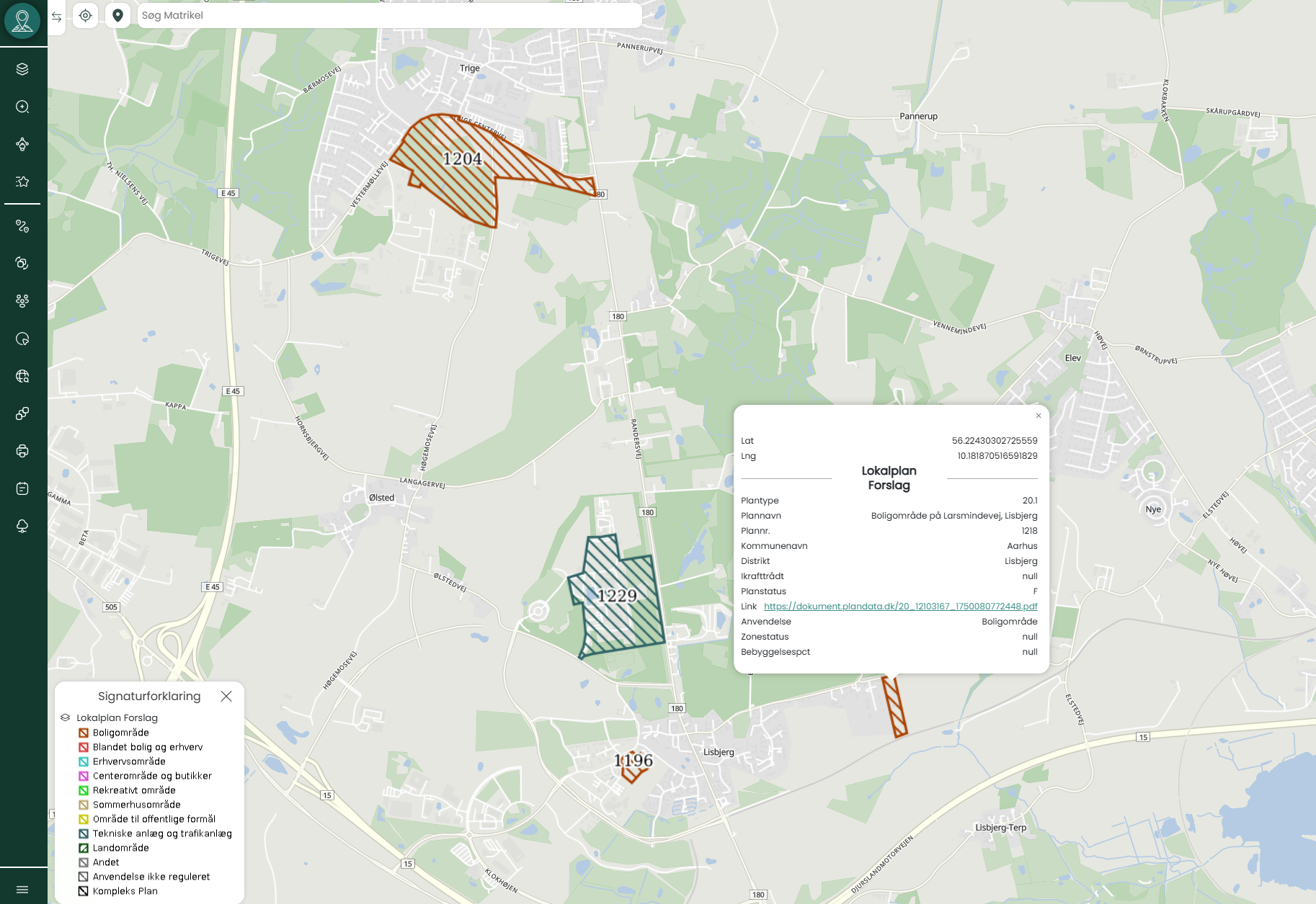
Task: Click the map pin marker button
Action: (117, 15)
